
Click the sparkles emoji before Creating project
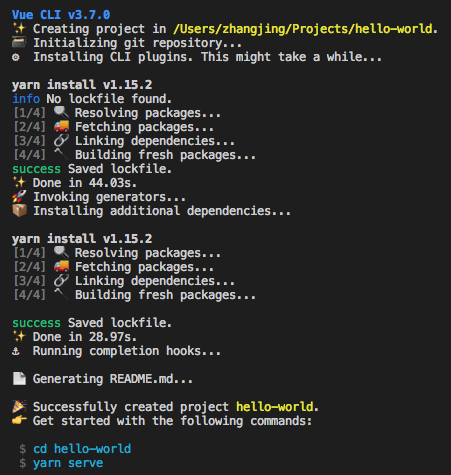[x=19, y=29]
